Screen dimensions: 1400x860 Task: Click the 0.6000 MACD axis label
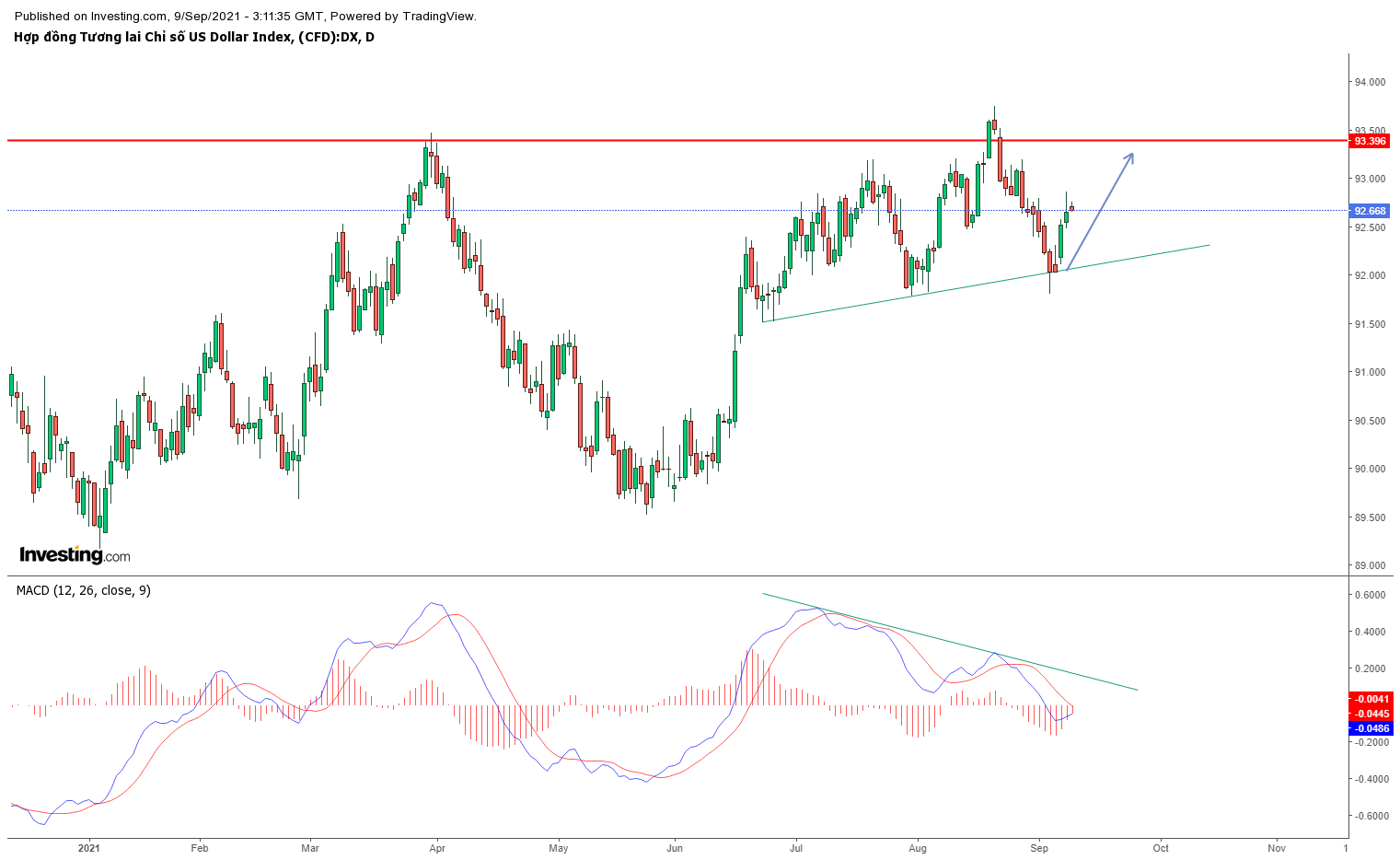[x=1370, y=595]
